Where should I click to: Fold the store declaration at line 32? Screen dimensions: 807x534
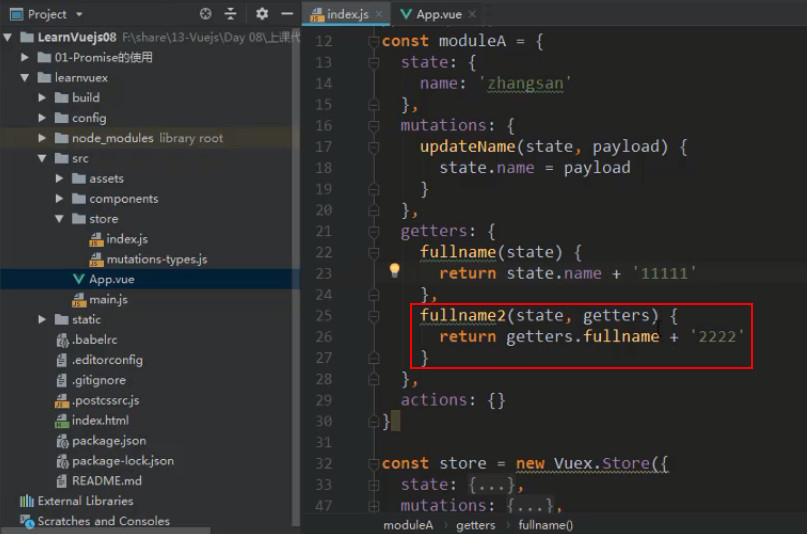click(x=374, y=464)
